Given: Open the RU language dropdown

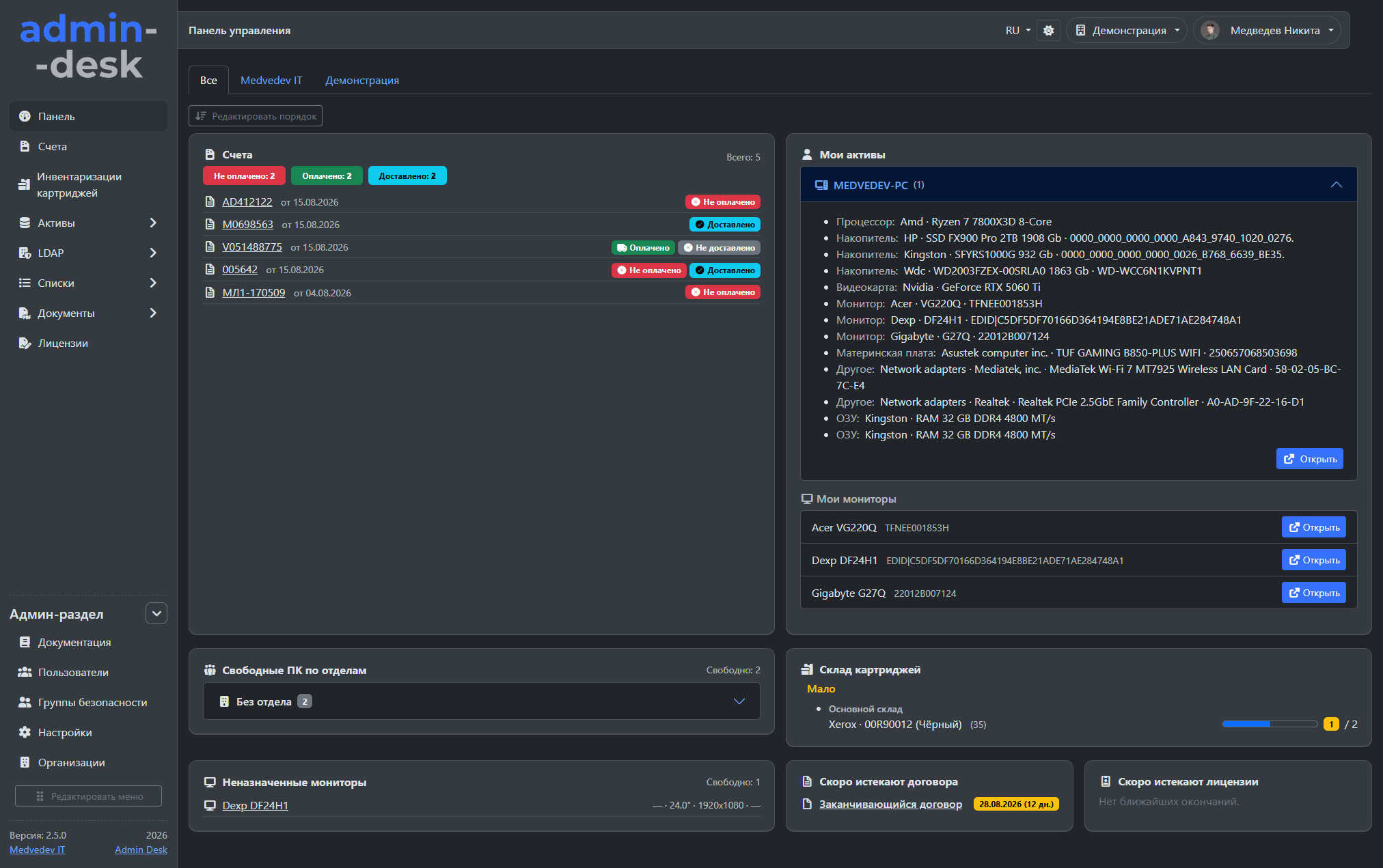Looking at the screenshot, I should tap(1017, 30).
